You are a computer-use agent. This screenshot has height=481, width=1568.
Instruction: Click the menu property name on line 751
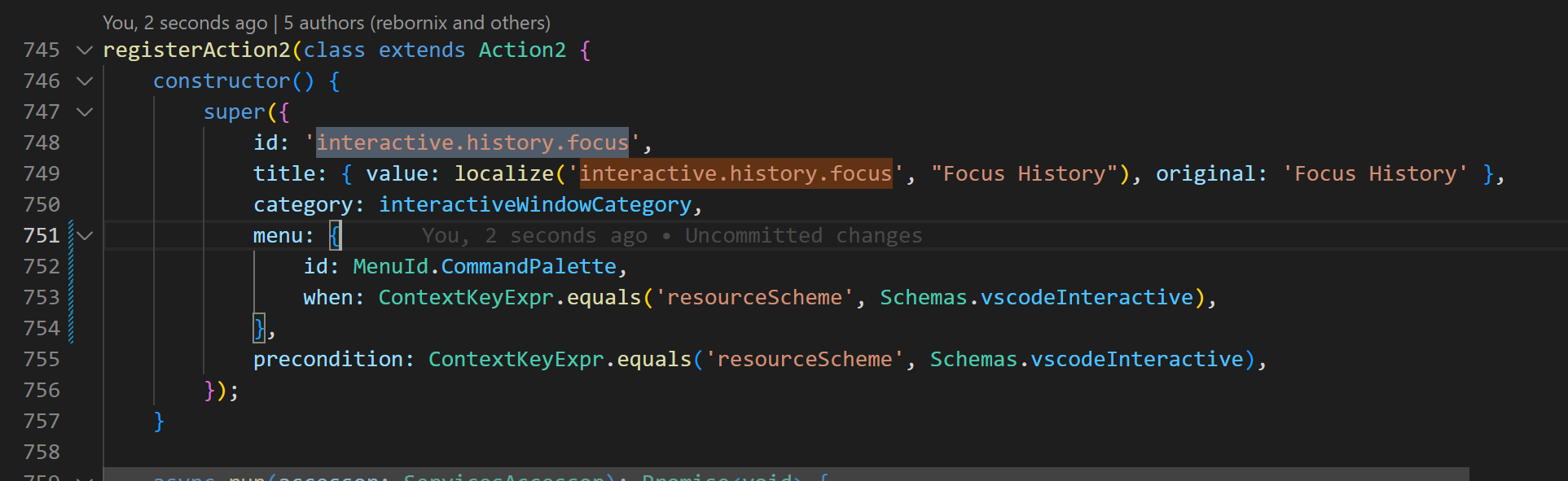(x=278, y=236)
